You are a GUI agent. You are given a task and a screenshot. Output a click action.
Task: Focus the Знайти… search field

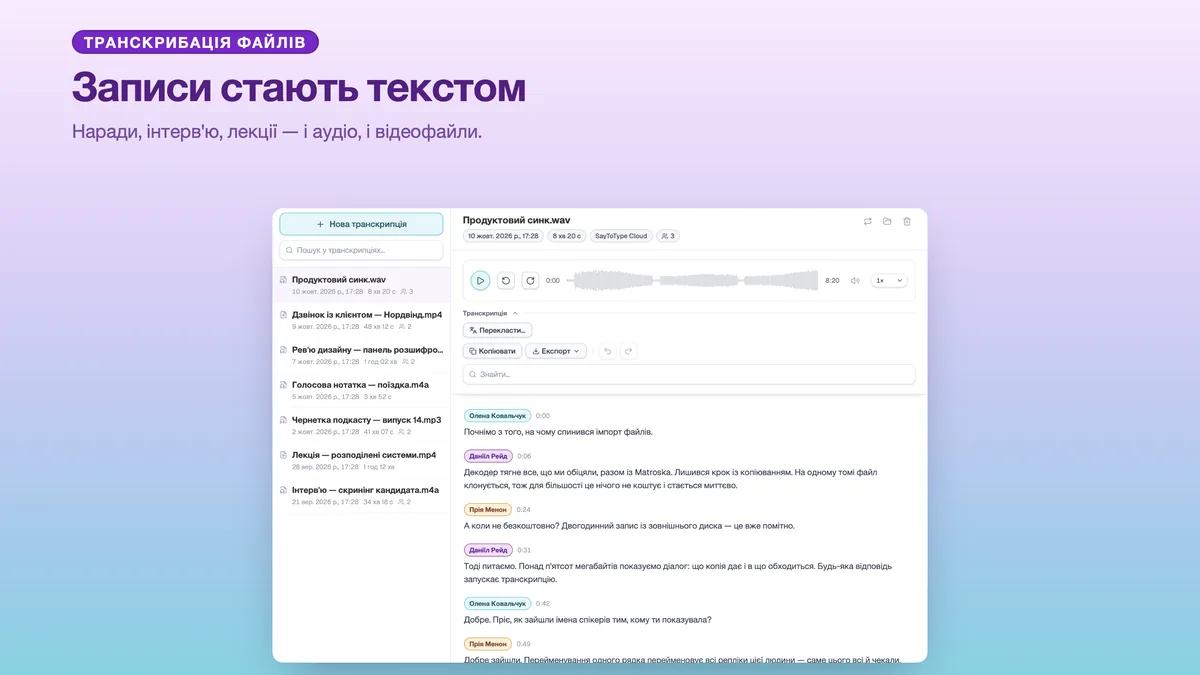689,374
